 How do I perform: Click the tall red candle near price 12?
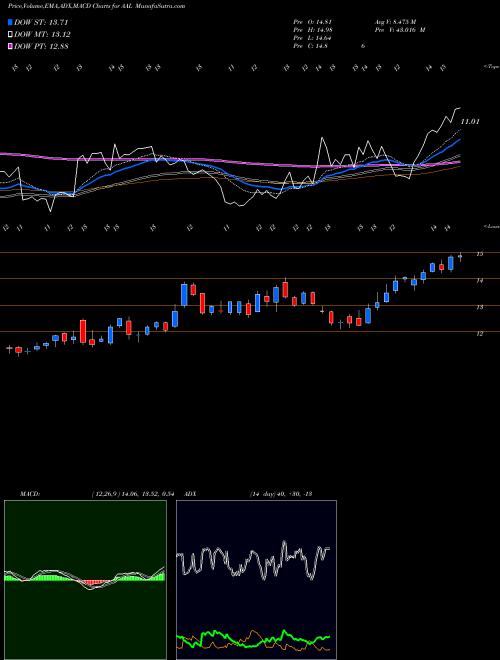coord(83,331)
